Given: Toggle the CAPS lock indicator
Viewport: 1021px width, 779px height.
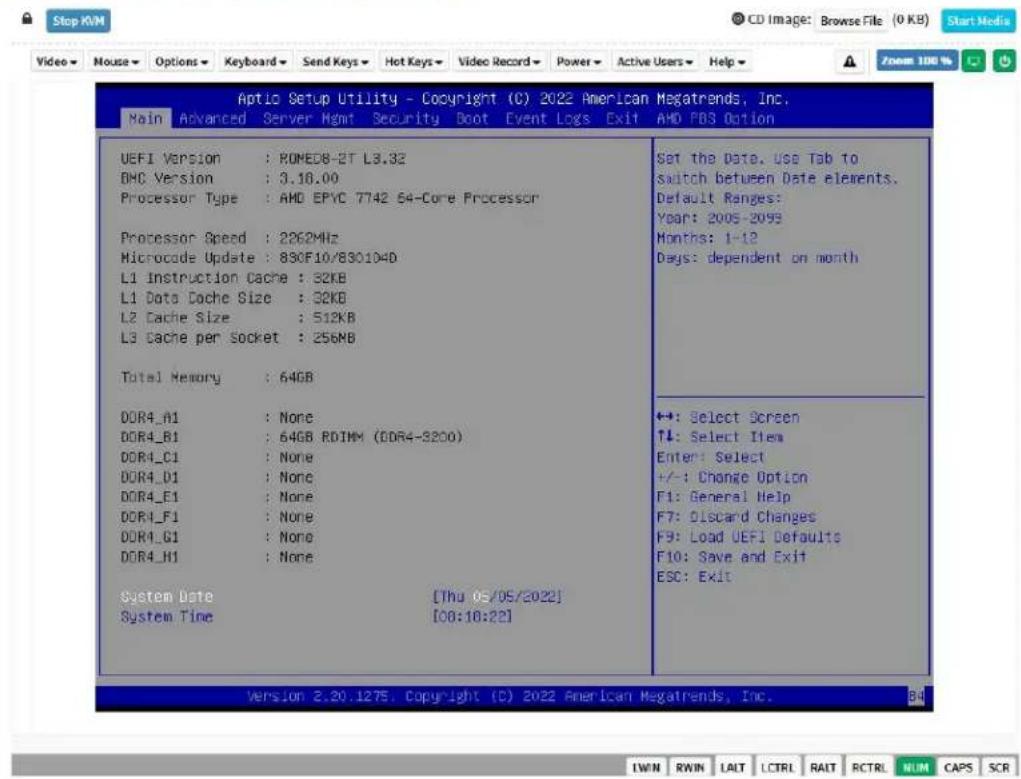Looking at the screenshot, I should pyautogui.click(x=958, y=767).
